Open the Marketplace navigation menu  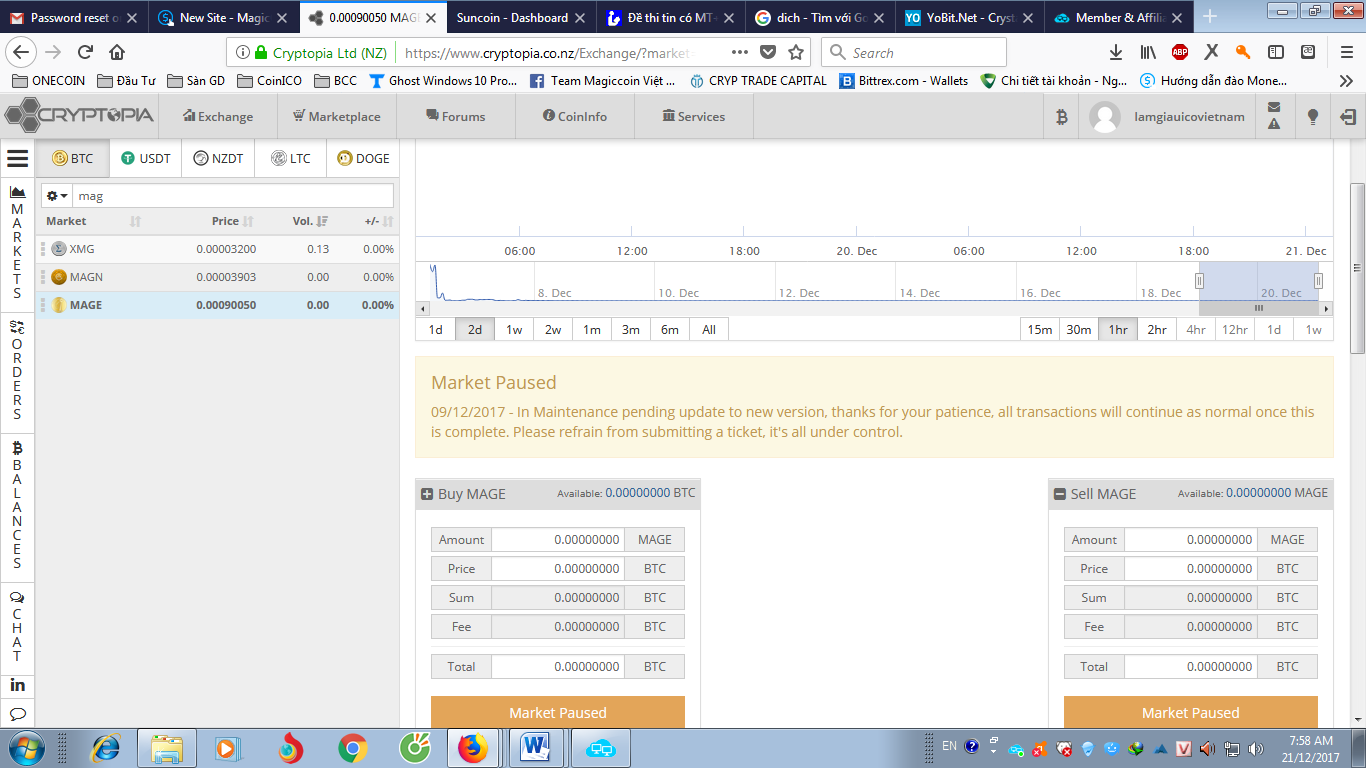(x=337, y=117)
